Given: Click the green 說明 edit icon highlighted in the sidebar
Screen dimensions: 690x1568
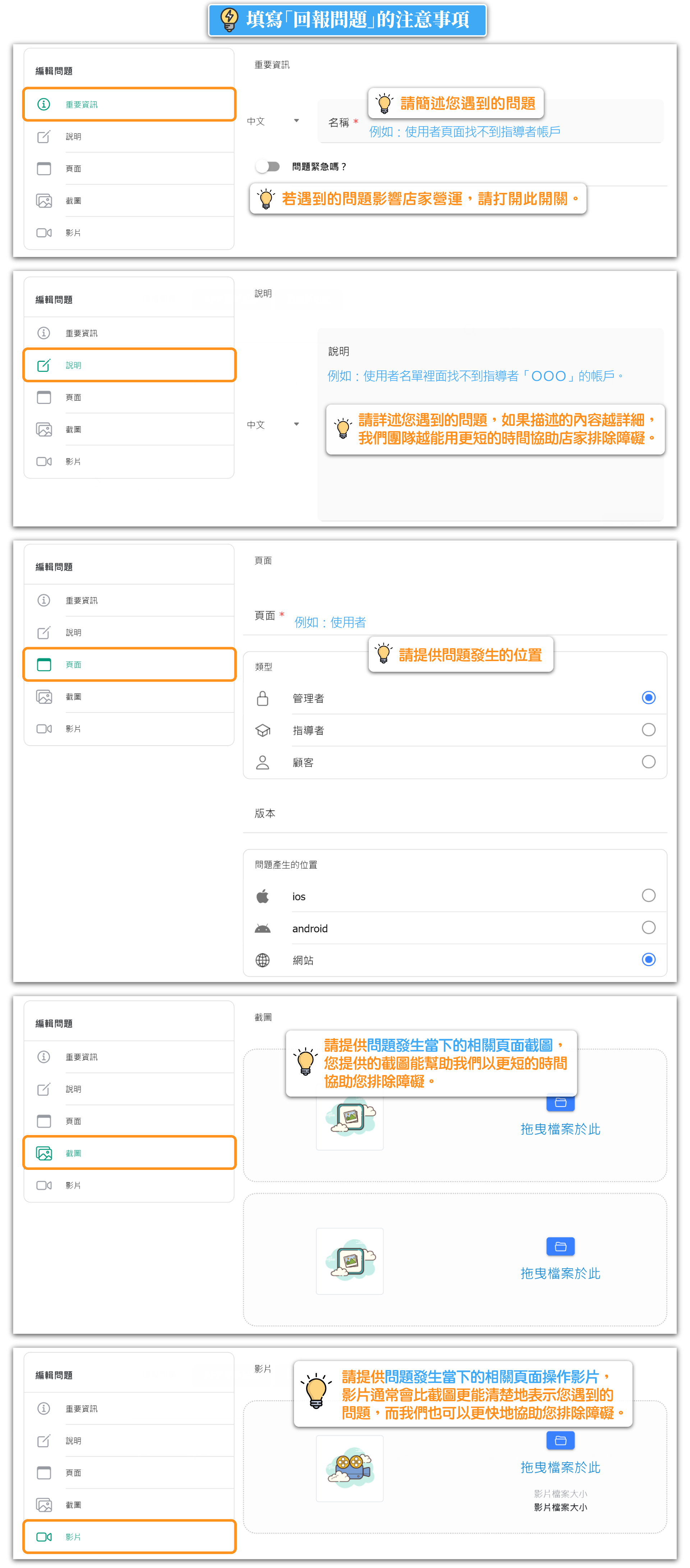Looking at the screenshot, I should click(x=44, y=365).
